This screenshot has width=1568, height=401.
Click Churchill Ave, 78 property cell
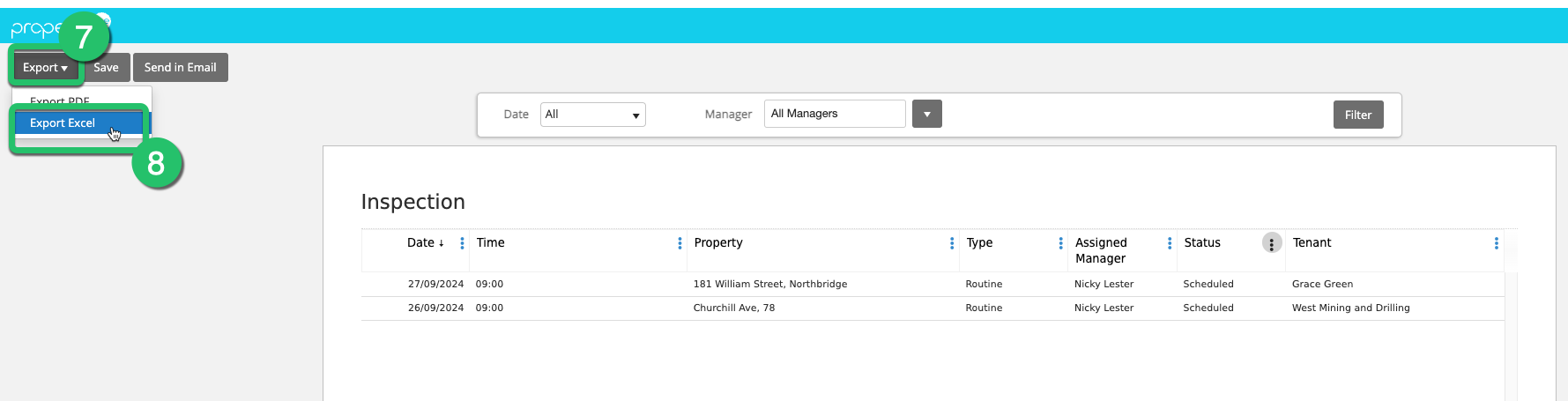coord(734,308)
